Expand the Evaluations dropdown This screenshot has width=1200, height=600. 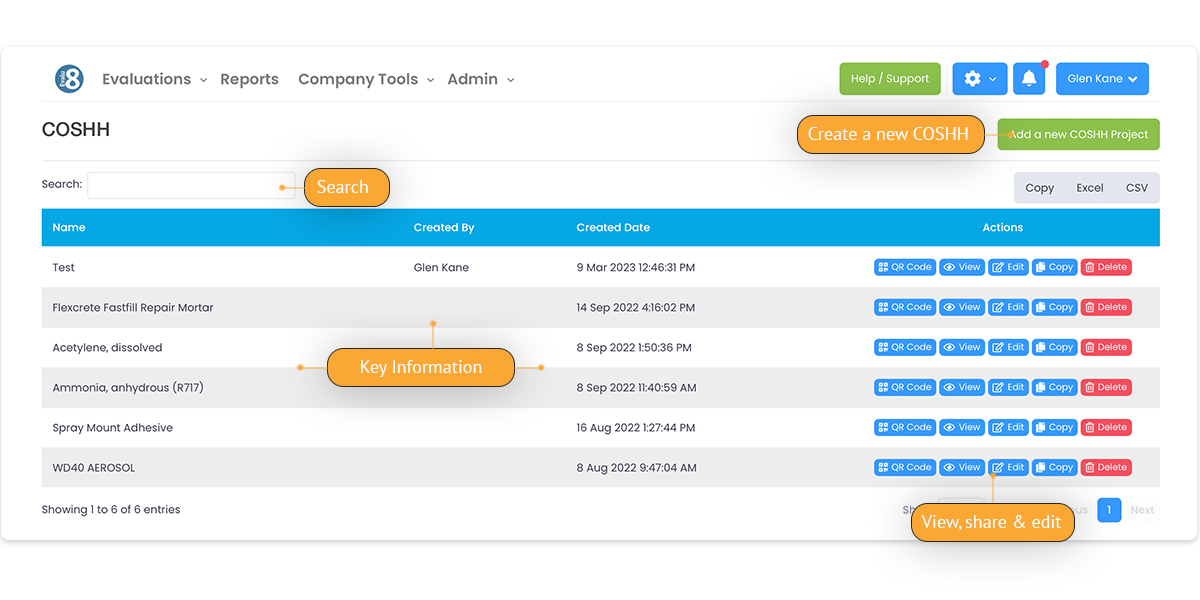click(148, 78)
